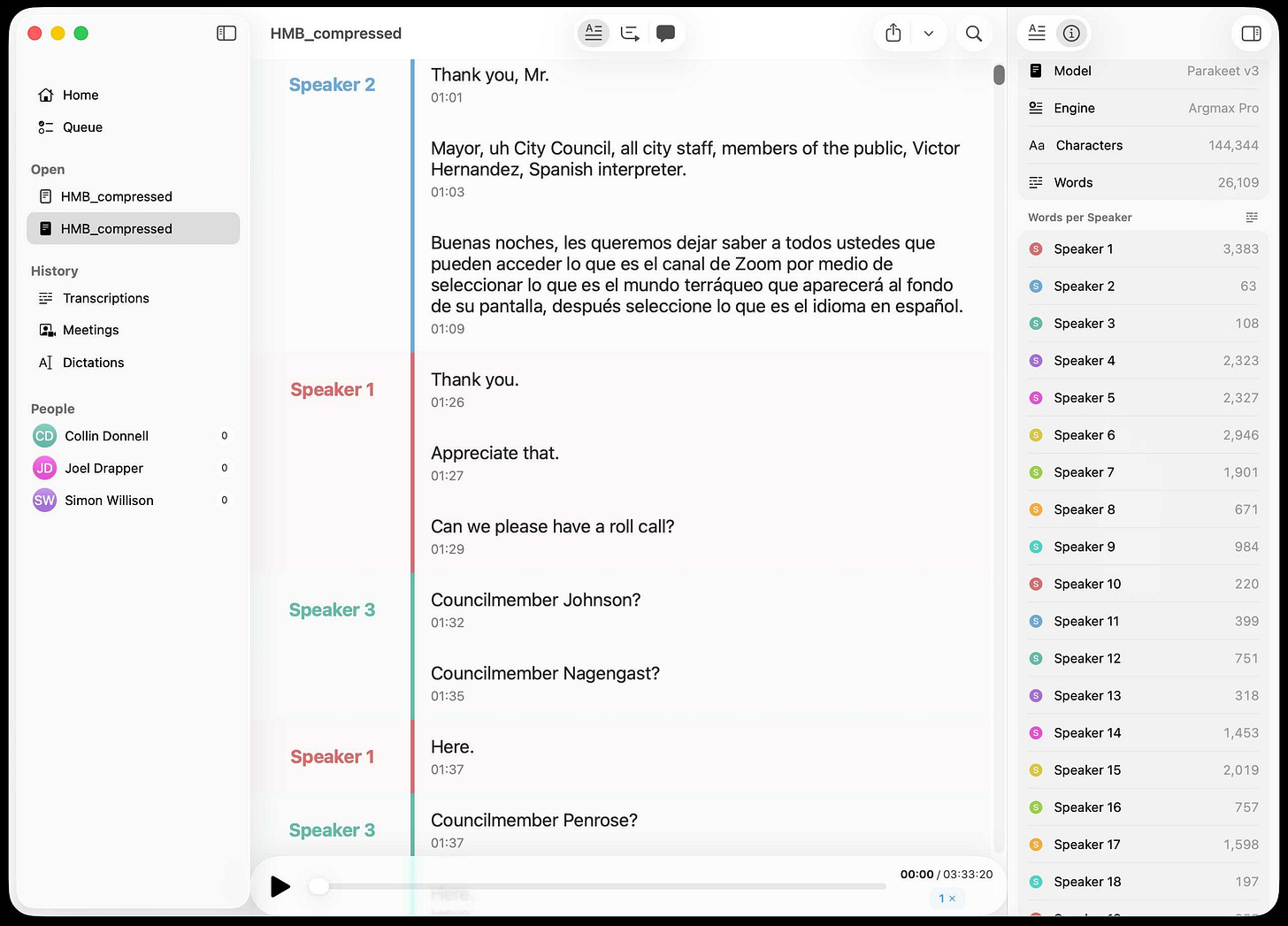Select the transcript text view icon
The image size is (1288, 926).
coord(593,33)
